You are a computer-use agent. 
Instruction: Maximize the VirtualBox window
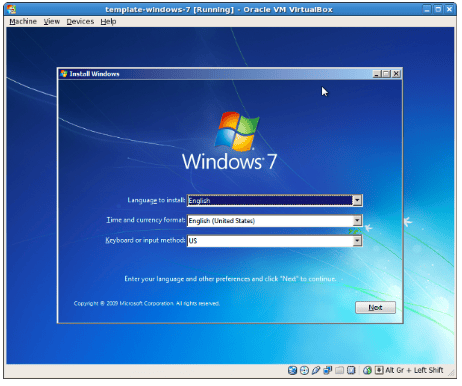[x=438, y=9]
